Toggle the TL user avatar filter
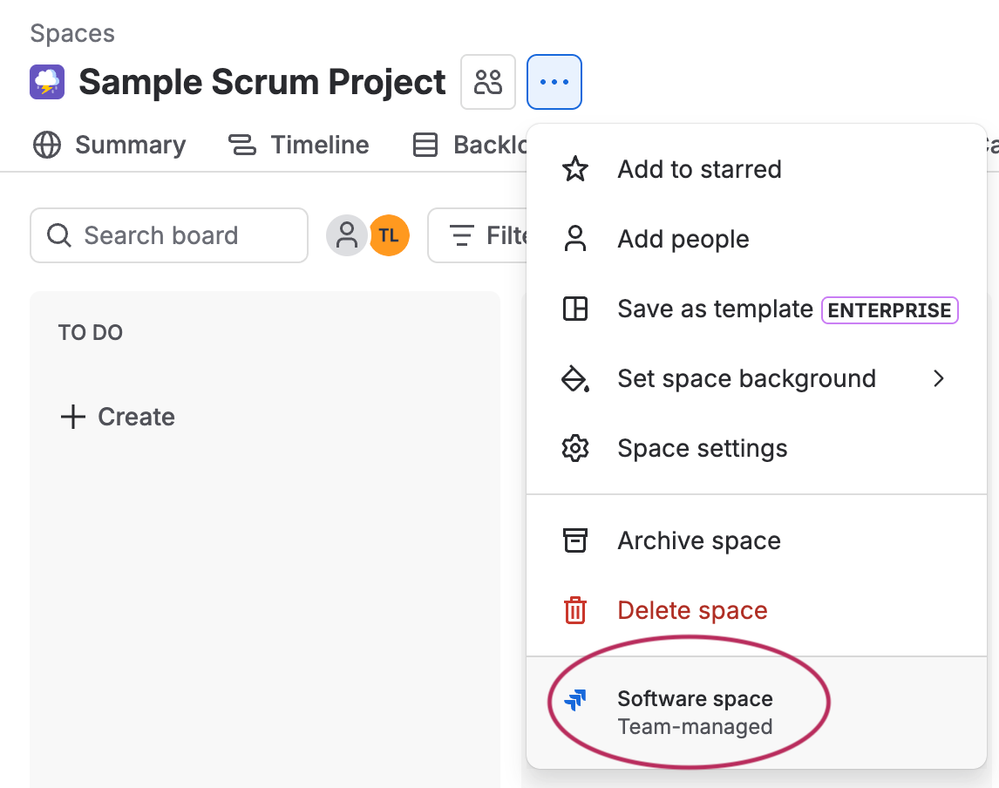The image size is (999, 788). point(389,236)
